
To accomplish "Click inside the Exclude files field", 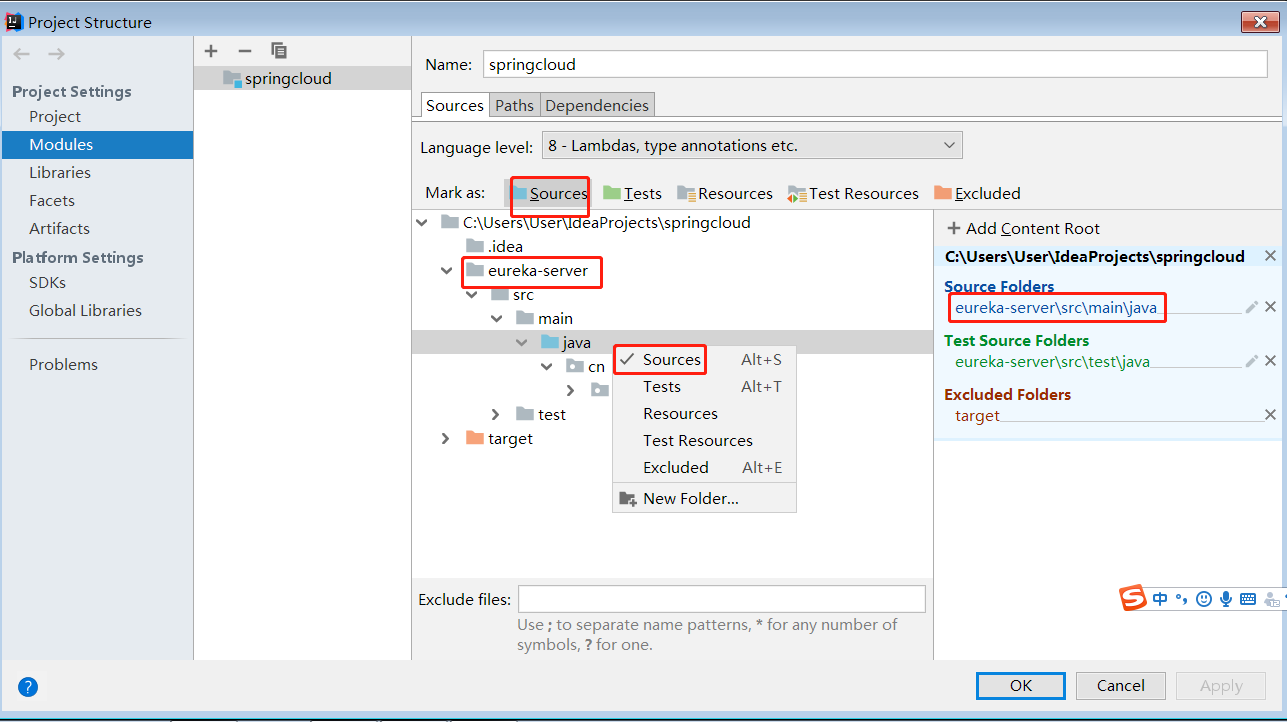I will point(720,598).
